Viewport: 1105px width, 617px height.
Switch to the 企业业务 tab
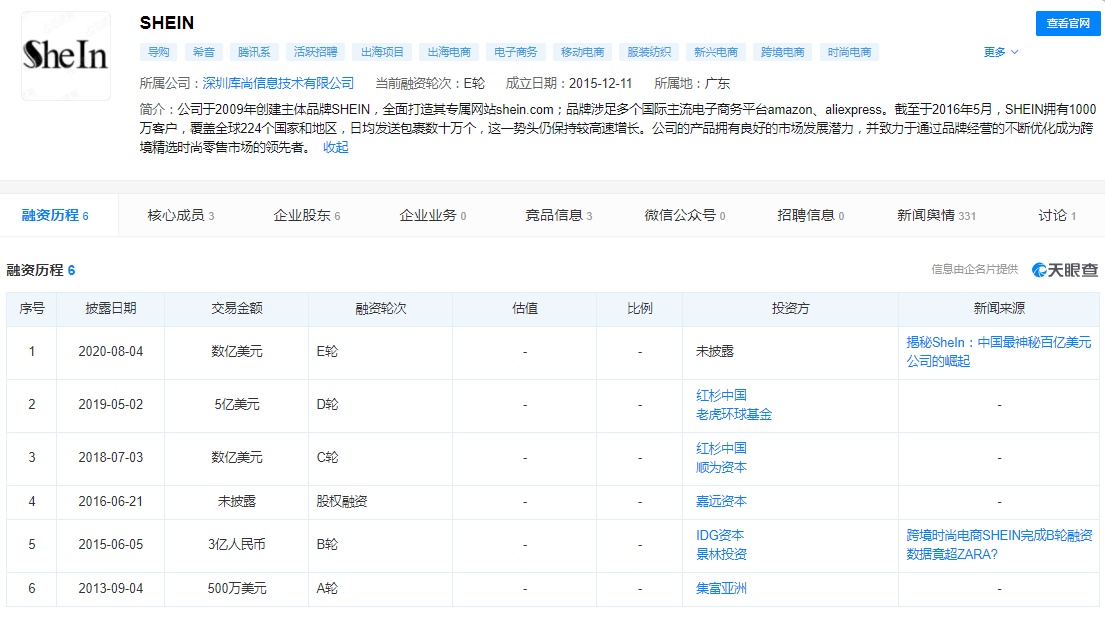433,216
